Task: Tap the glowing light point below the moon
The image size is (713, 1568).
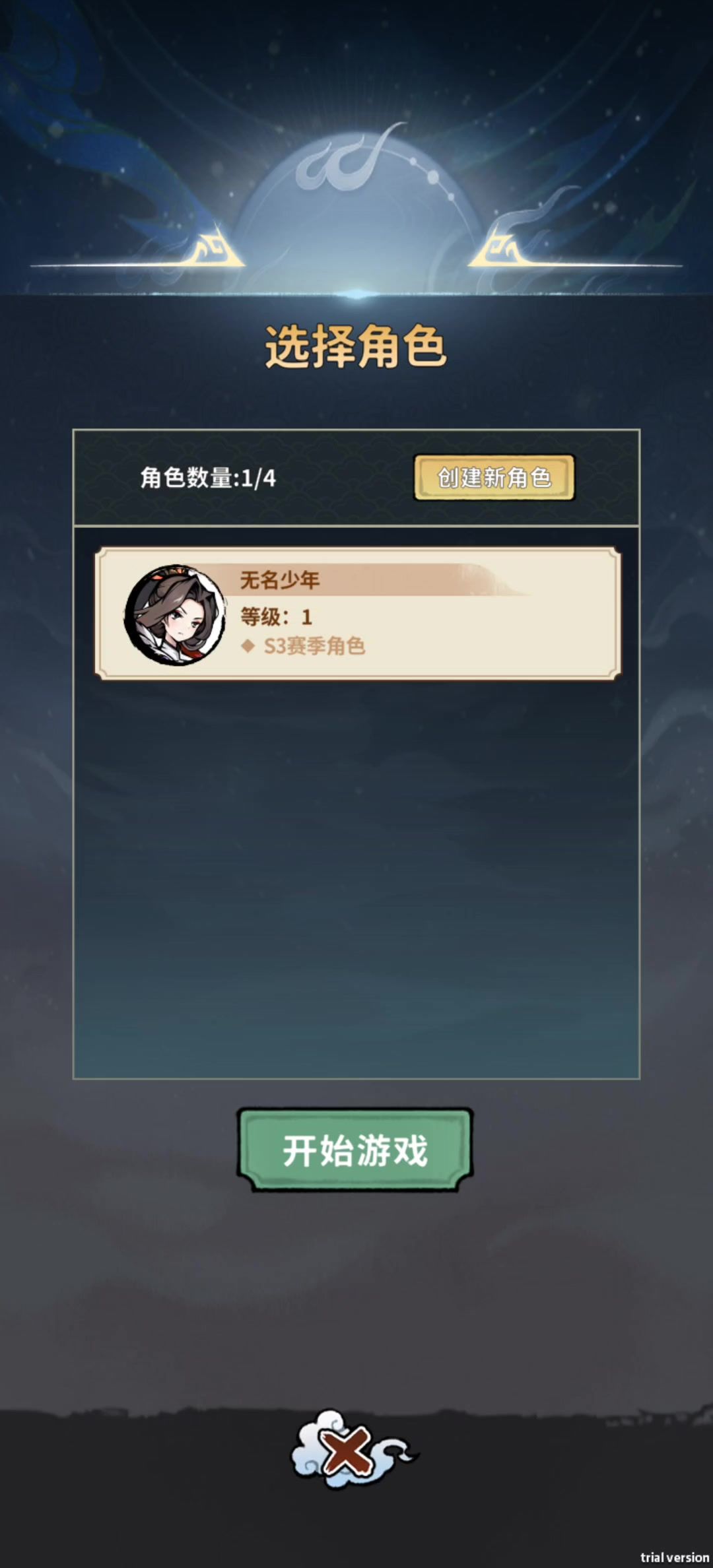Action: [356, 294]
